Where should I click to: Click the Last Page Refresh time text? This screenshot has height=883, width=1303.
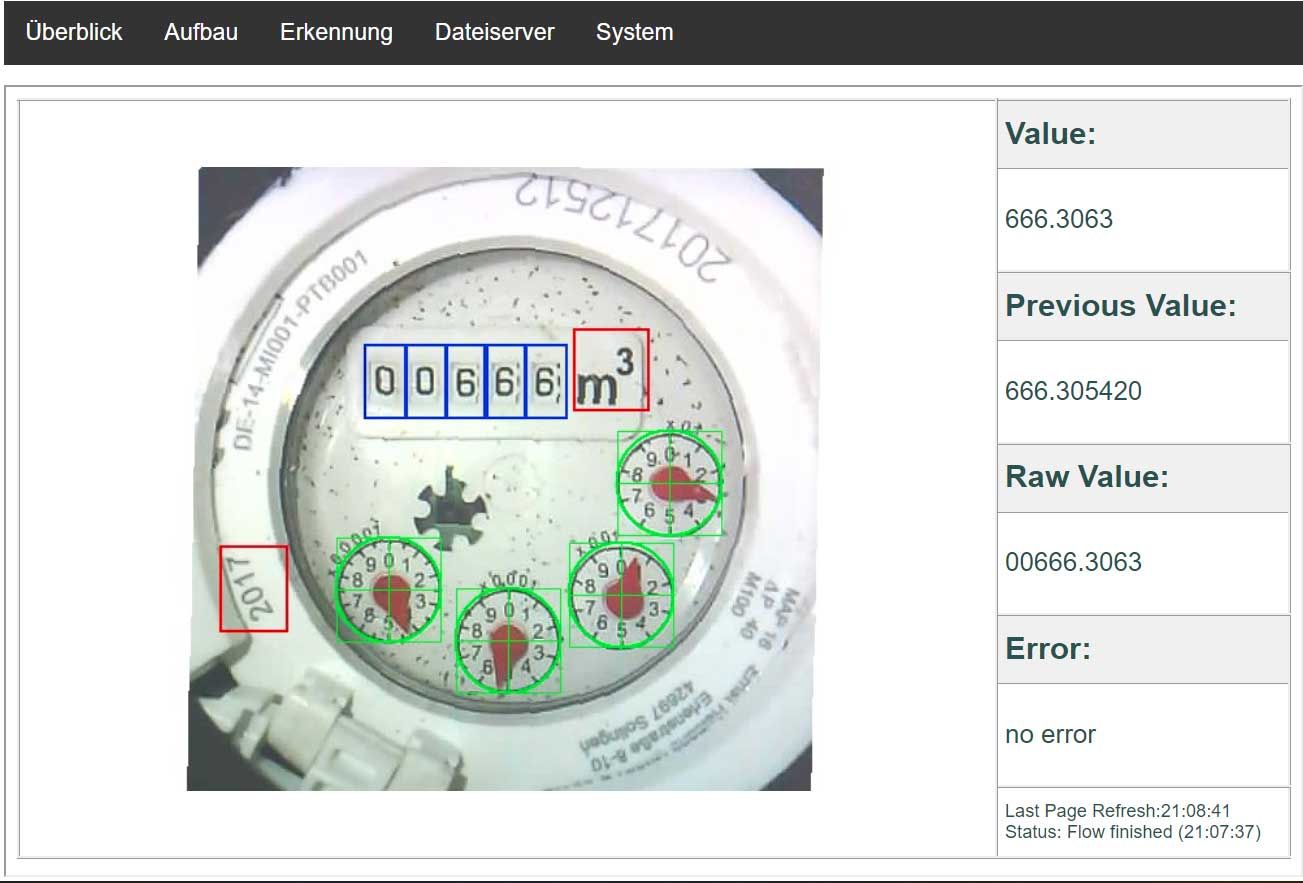[x=1118, y=811]
